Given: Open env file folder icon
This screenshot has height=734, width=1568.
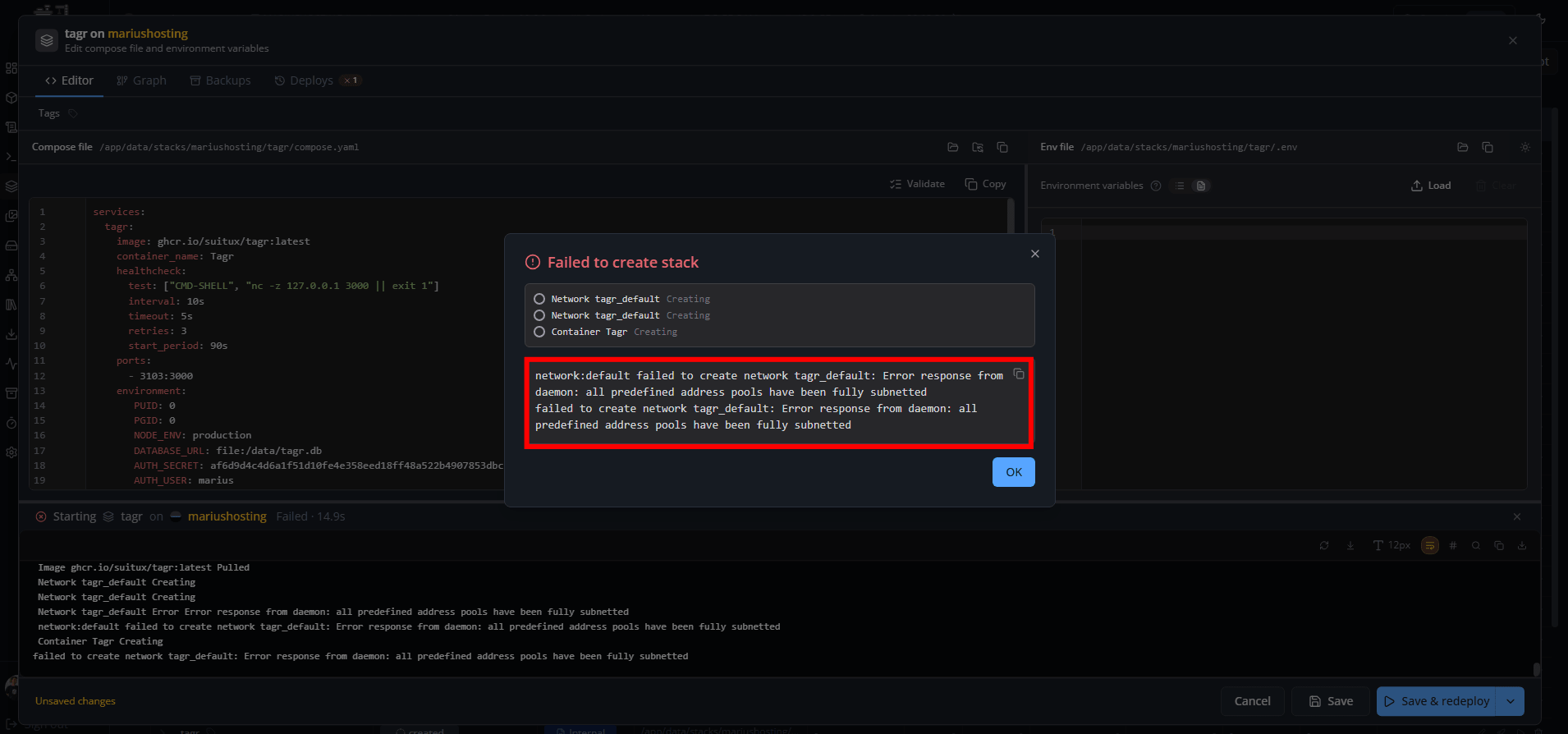Looking at the screenshot, I should coord(1463,147).
